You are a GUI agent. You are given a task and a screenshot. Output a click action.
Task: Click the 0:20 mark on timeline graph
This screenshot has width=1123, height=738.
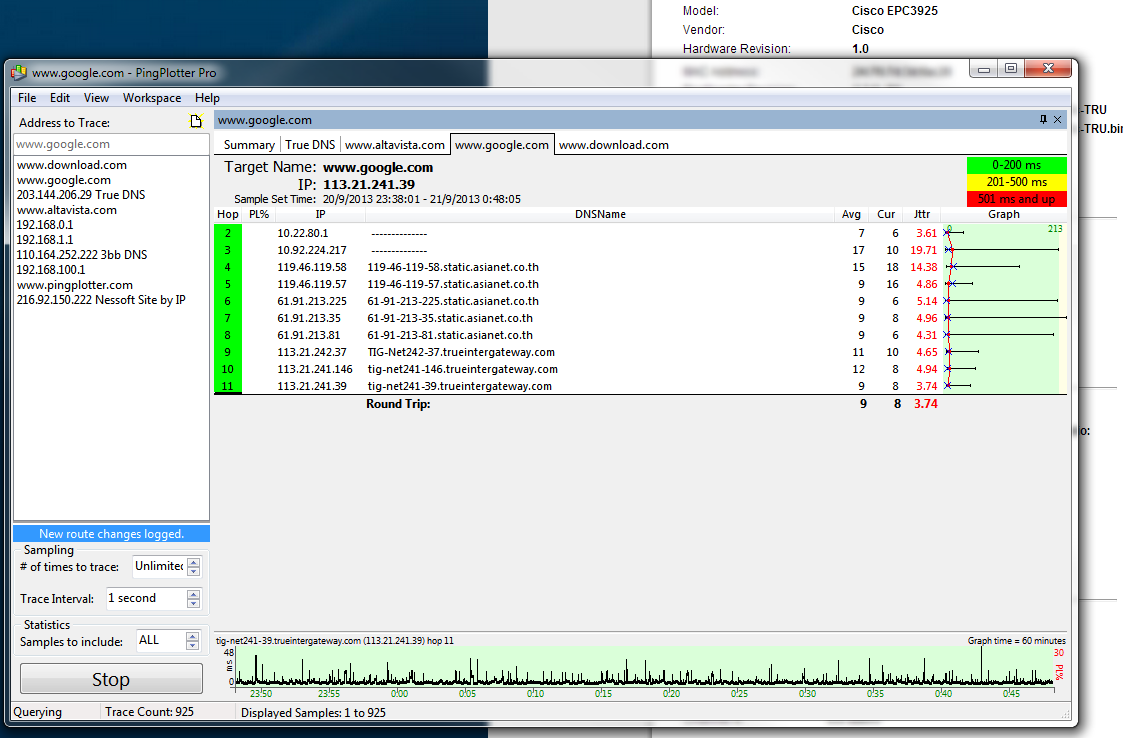coord(671,694)
